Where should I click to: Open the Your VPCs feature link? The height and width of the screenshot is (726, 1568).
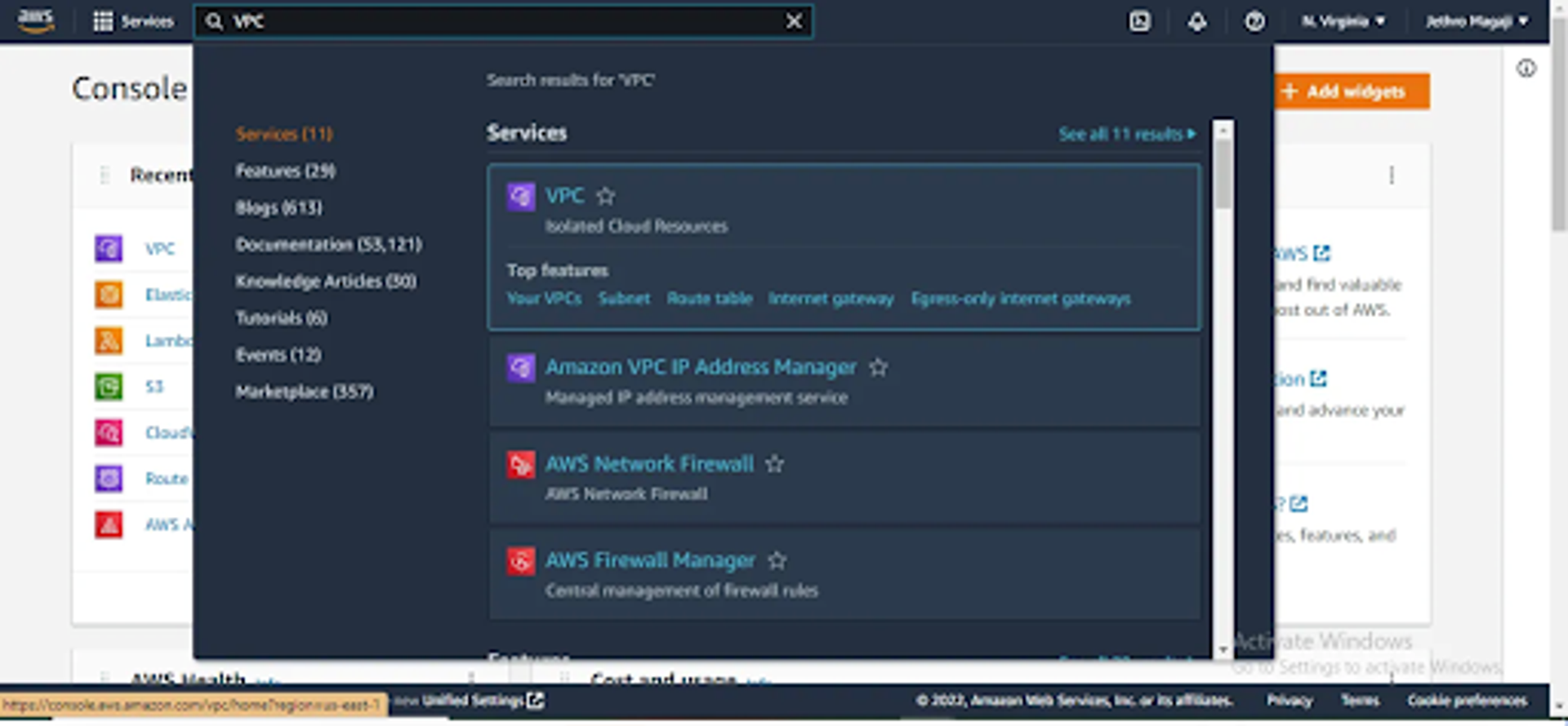click(544, 299)
